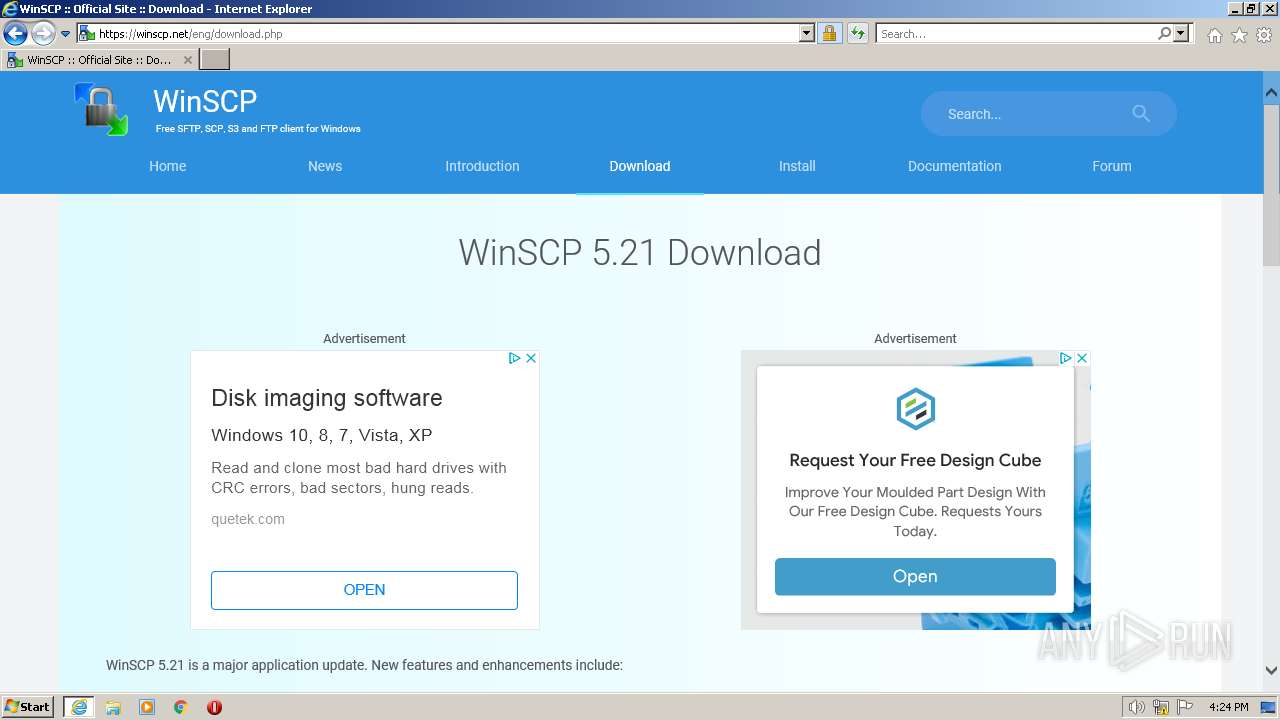Click the Disk imaging software ad headline
The image size is (1280, 720).
tap(327, 398)
